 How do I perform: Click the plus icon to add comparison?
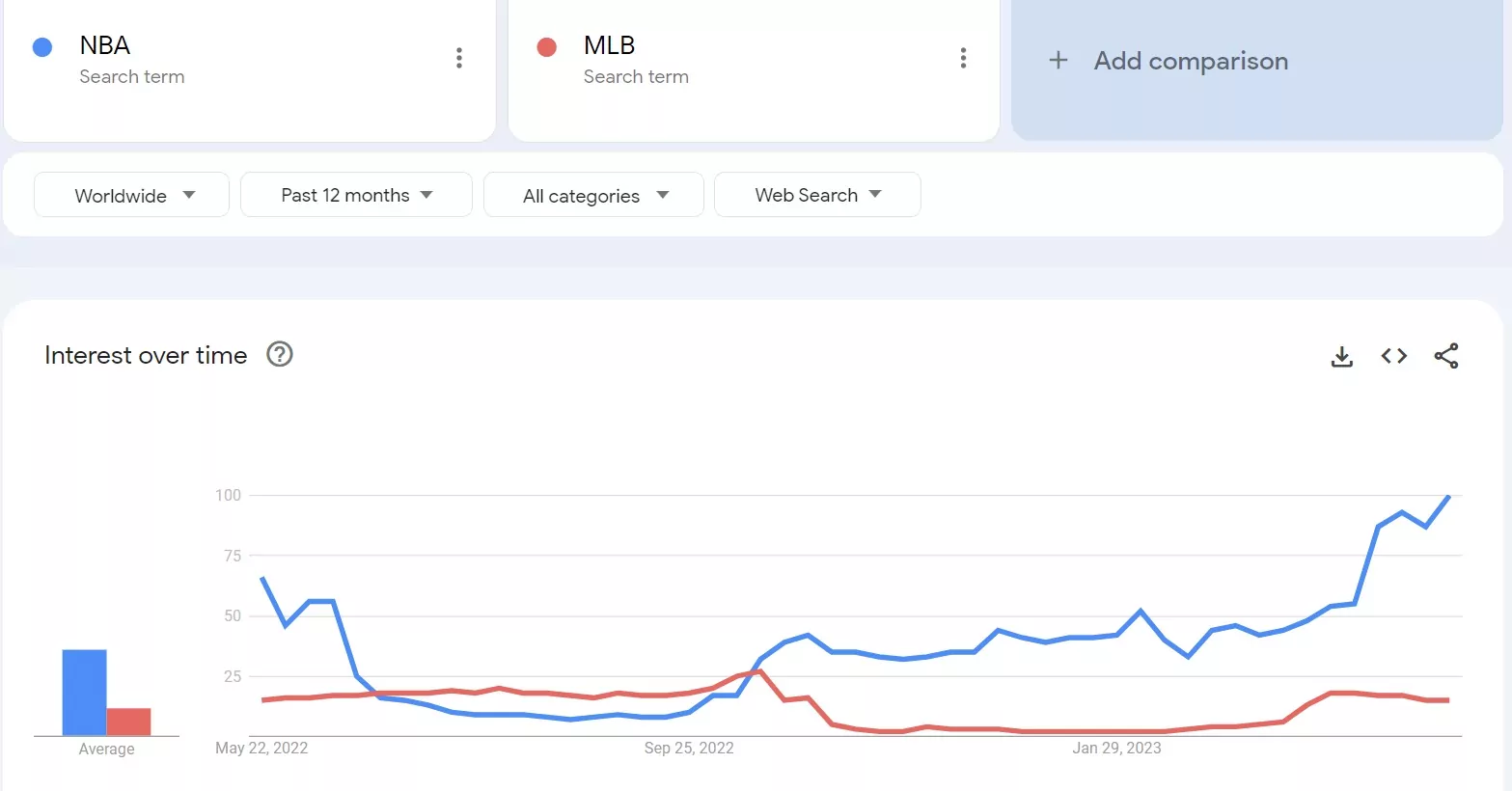click(x=1058, y=61)
